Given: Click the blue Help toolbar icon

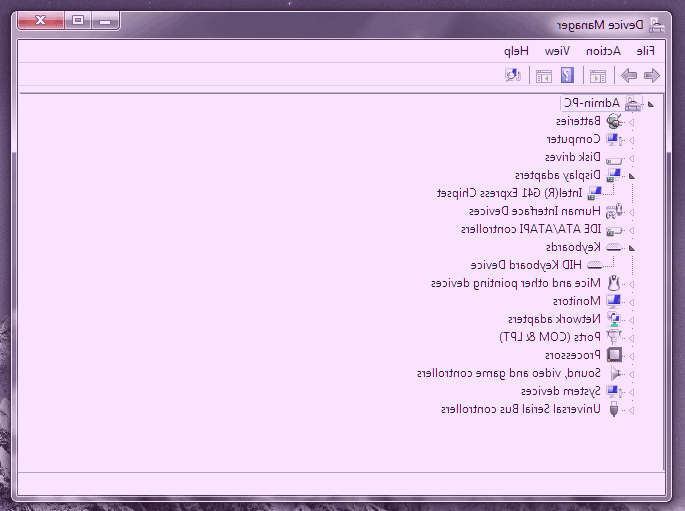Looking at the screenshot, I should (567, 75).
